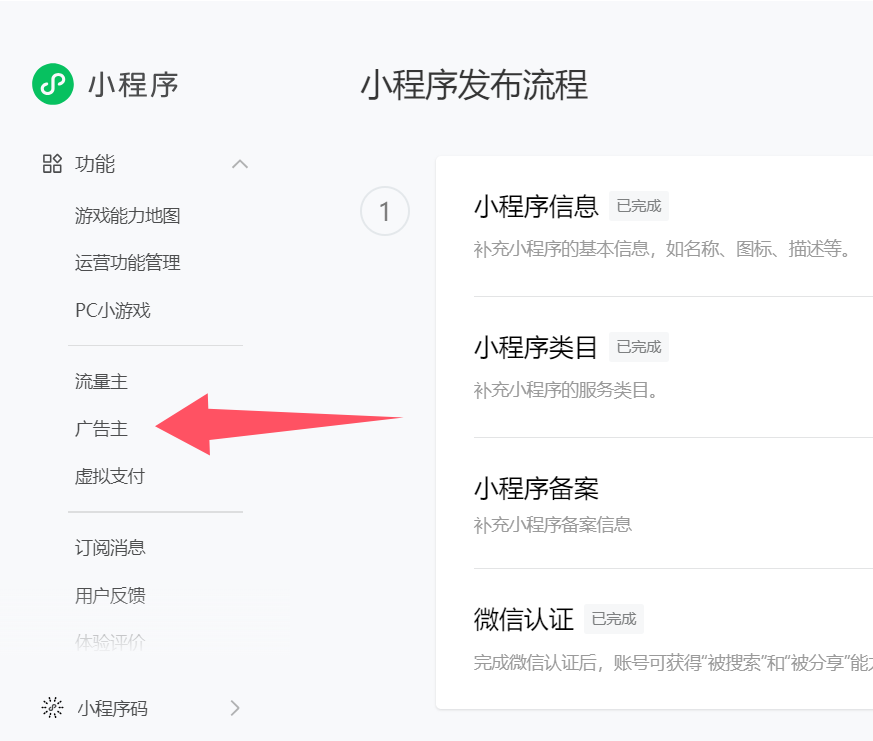Select 广告主 in the sidebar
Screen dimensions: 873x741
pos(101,429)
